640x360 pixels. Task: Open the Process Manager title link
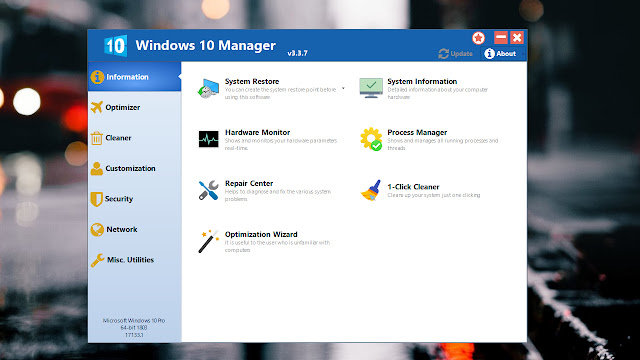(x=417, y=132)
